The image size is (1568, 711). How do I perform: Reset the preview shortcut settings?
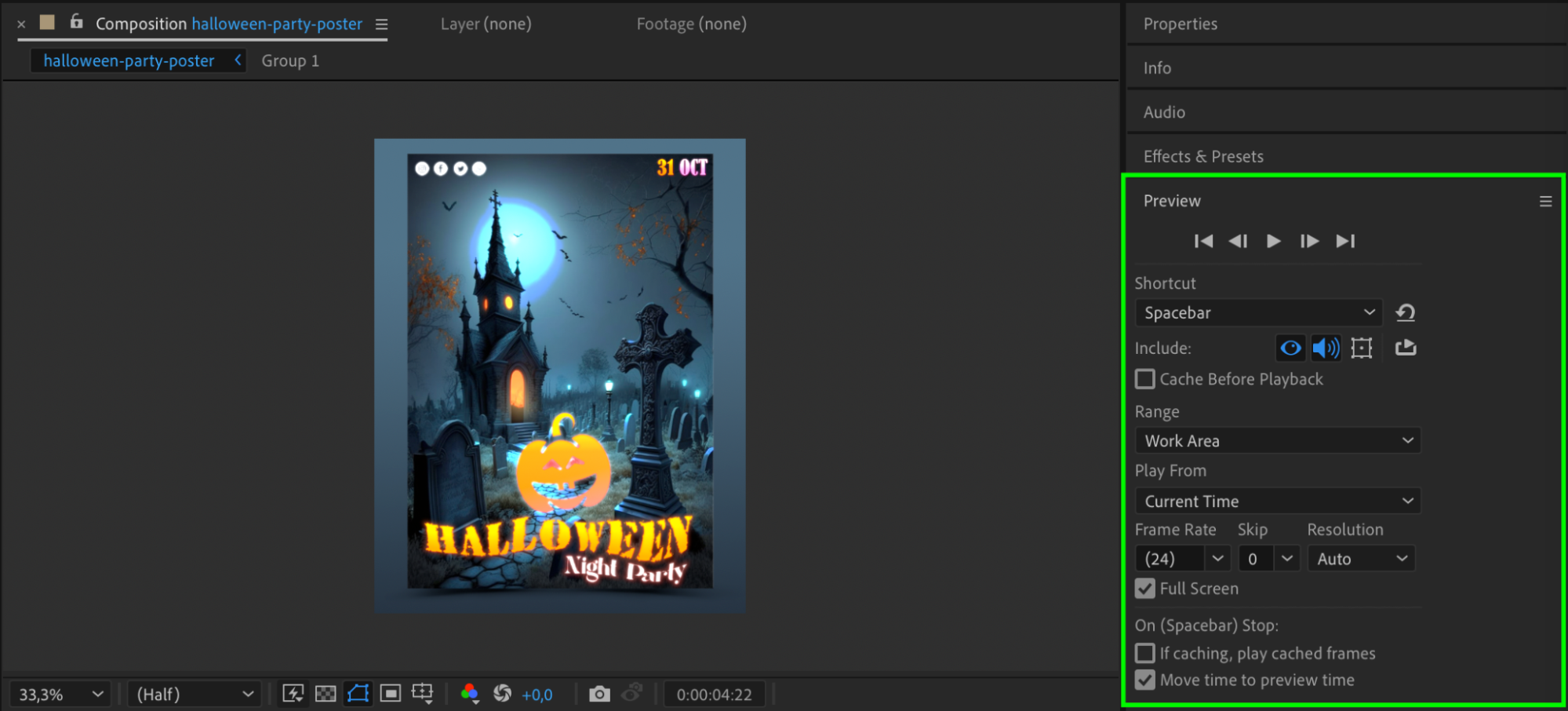tap(1406, 312)
